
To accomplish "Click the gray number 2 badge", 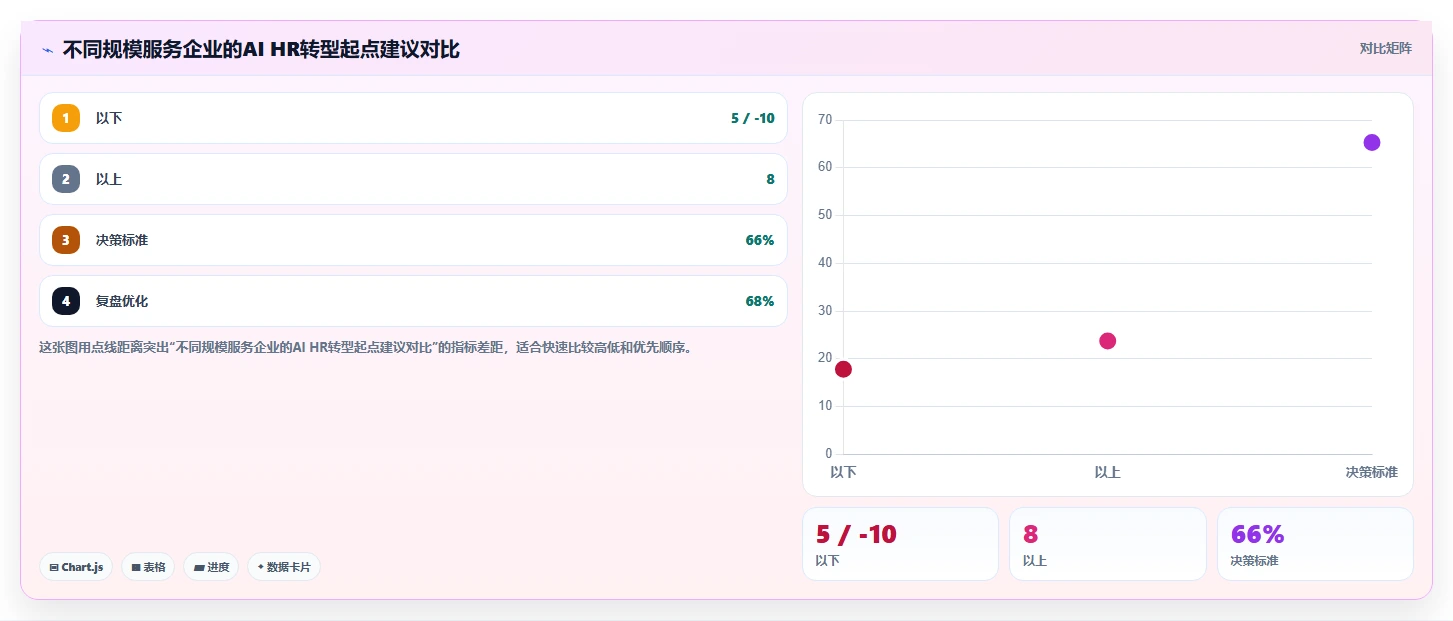I will pyautogui.click(x=66, y=179).
